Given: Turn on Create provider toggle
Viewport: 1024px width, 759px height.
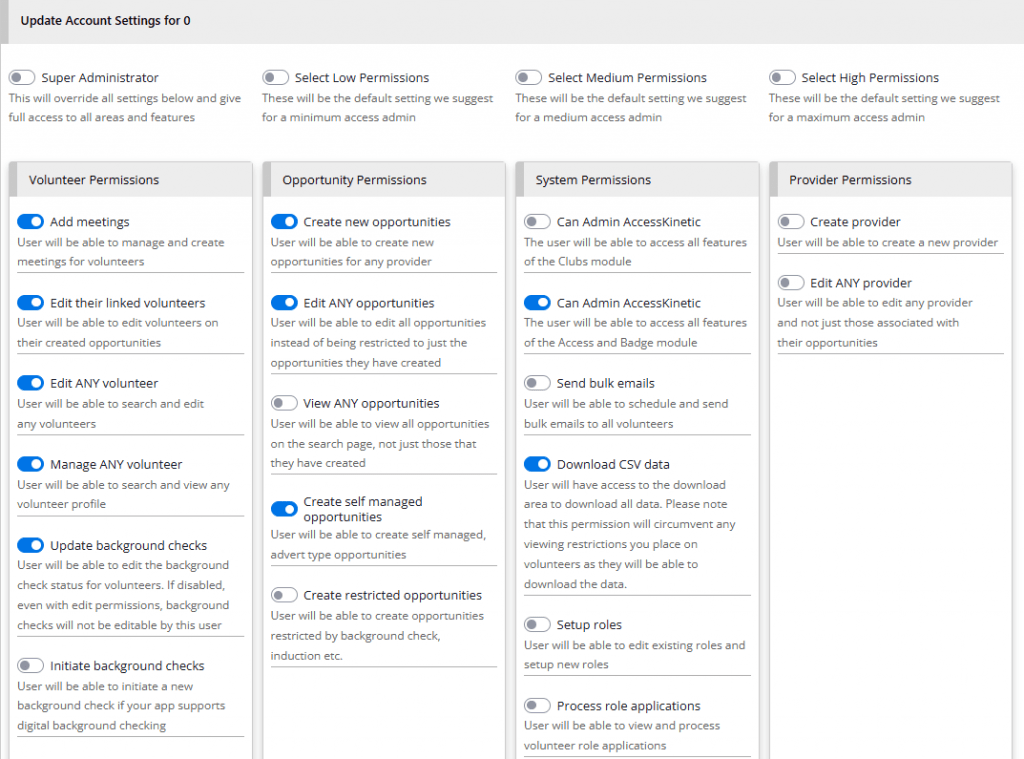Looking at the screenshot, I should (x=791, y=222).
